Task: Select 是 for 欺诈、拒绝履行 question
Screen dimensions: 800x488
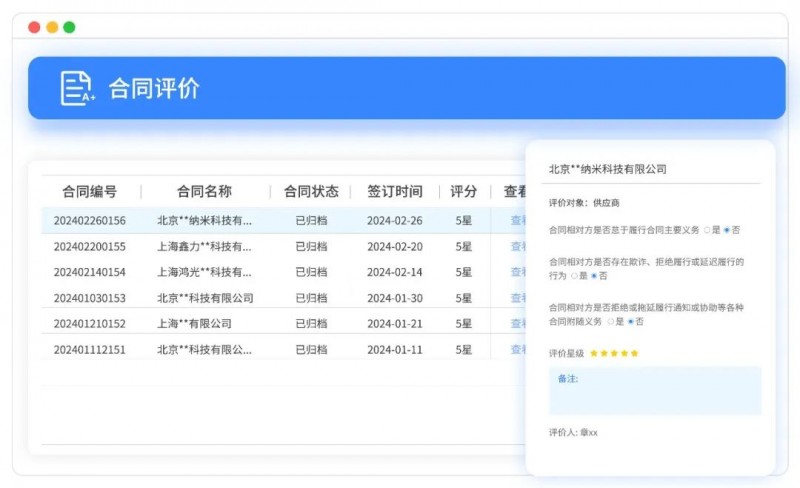Action: 573,276
